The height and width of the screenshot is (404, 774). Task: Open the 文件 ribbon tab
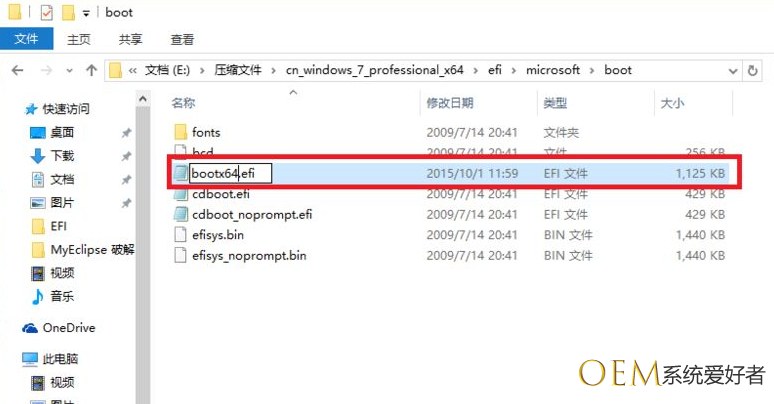pyautogui.click(x=27, y=40)
